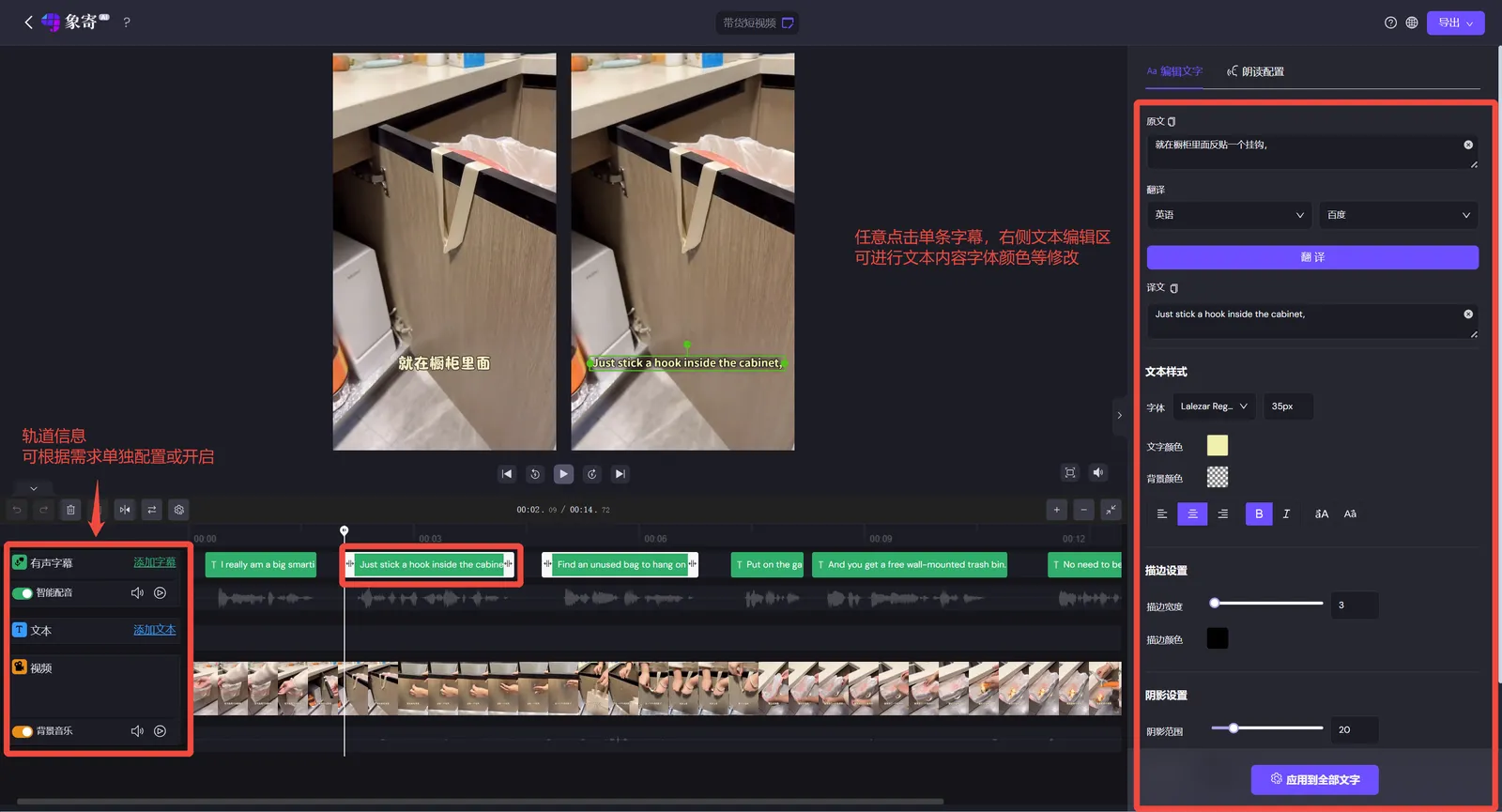The image size is (1502, 812).
Task: Click the fit timeline shrink-arrows icon
Action: point(1111,510)
